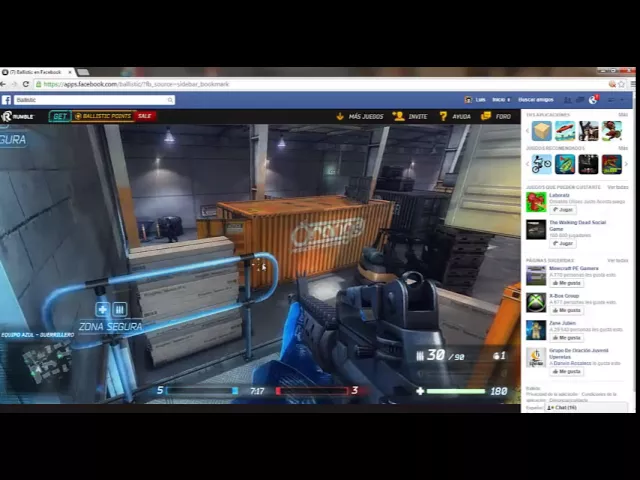
Task: Click Más next to Tus Aplicaciones
Action: click(x=623, y=115)
